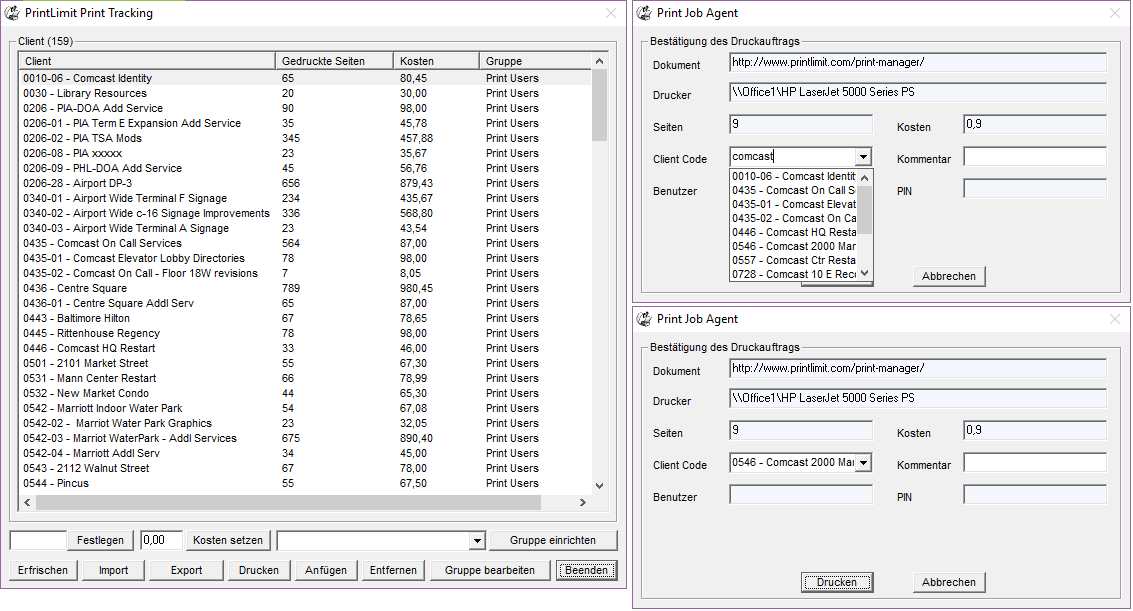The width and height of the screenshot is (1133, 611).
Task: Close the top Print Job Agent window
Action: pyautogui.click(x=1115, y=13)
